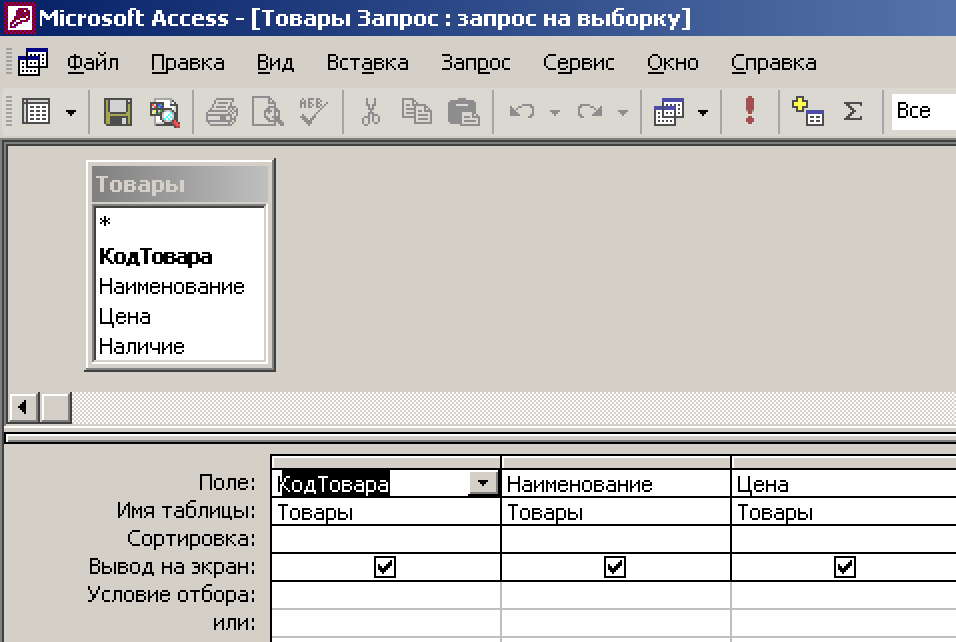Expand the Undo history dropdown
Image resolution: width=956 pixels, height=642 pixels.
(555, 112)
